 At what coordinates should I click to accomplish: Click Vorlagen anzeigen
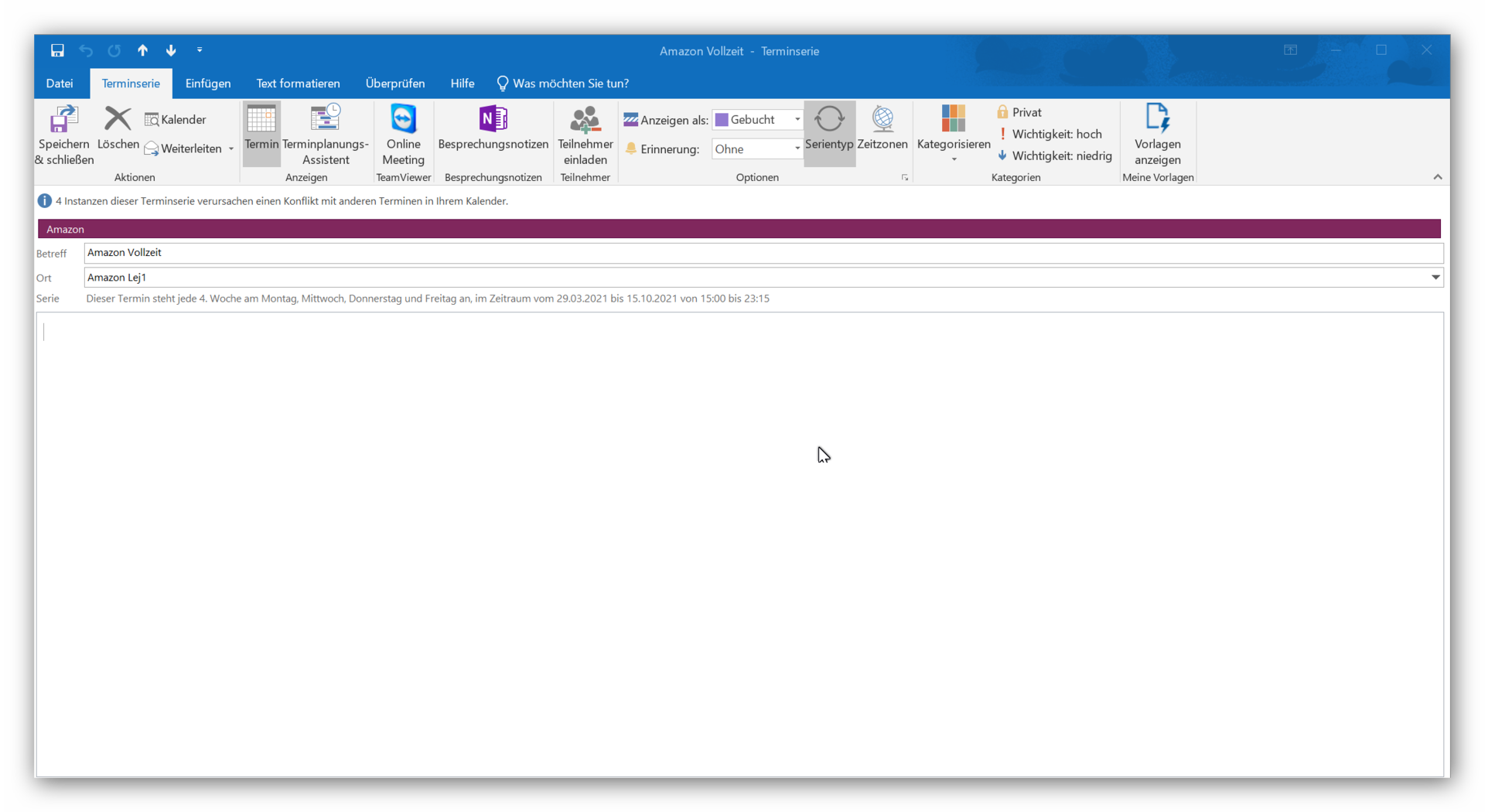[x=1158, y=135]
